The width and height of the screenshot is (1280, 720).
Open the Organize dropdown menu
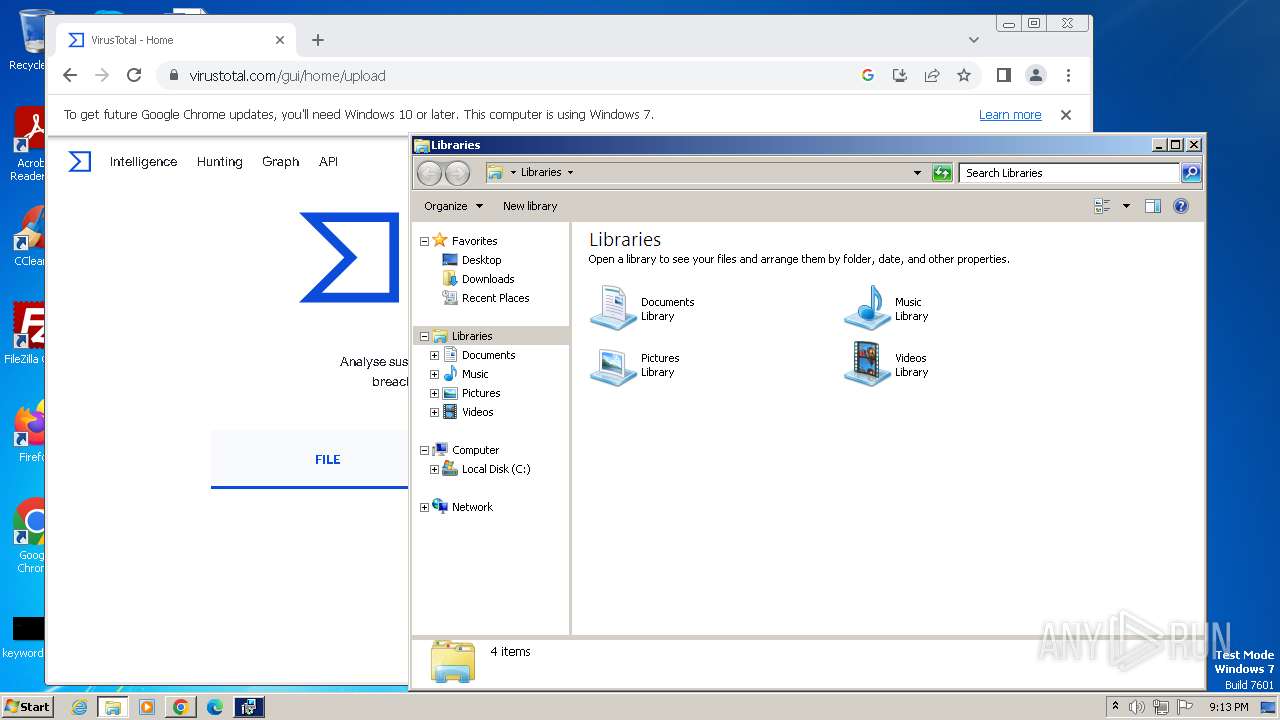(453, 206)
